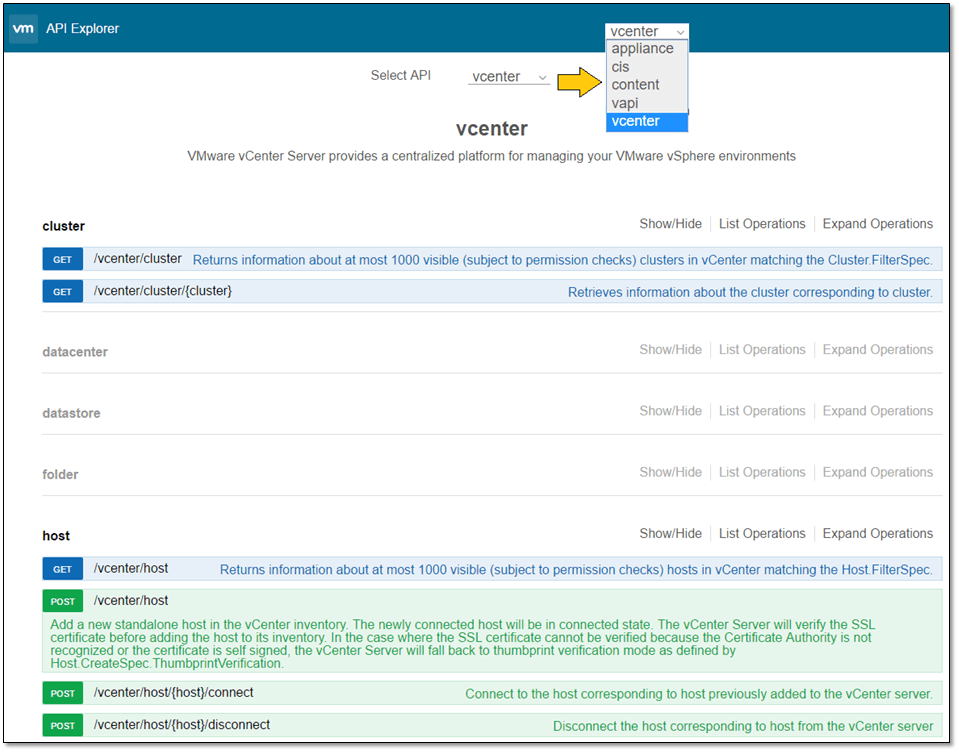Choose content from the API list

[x=646, y=85]
